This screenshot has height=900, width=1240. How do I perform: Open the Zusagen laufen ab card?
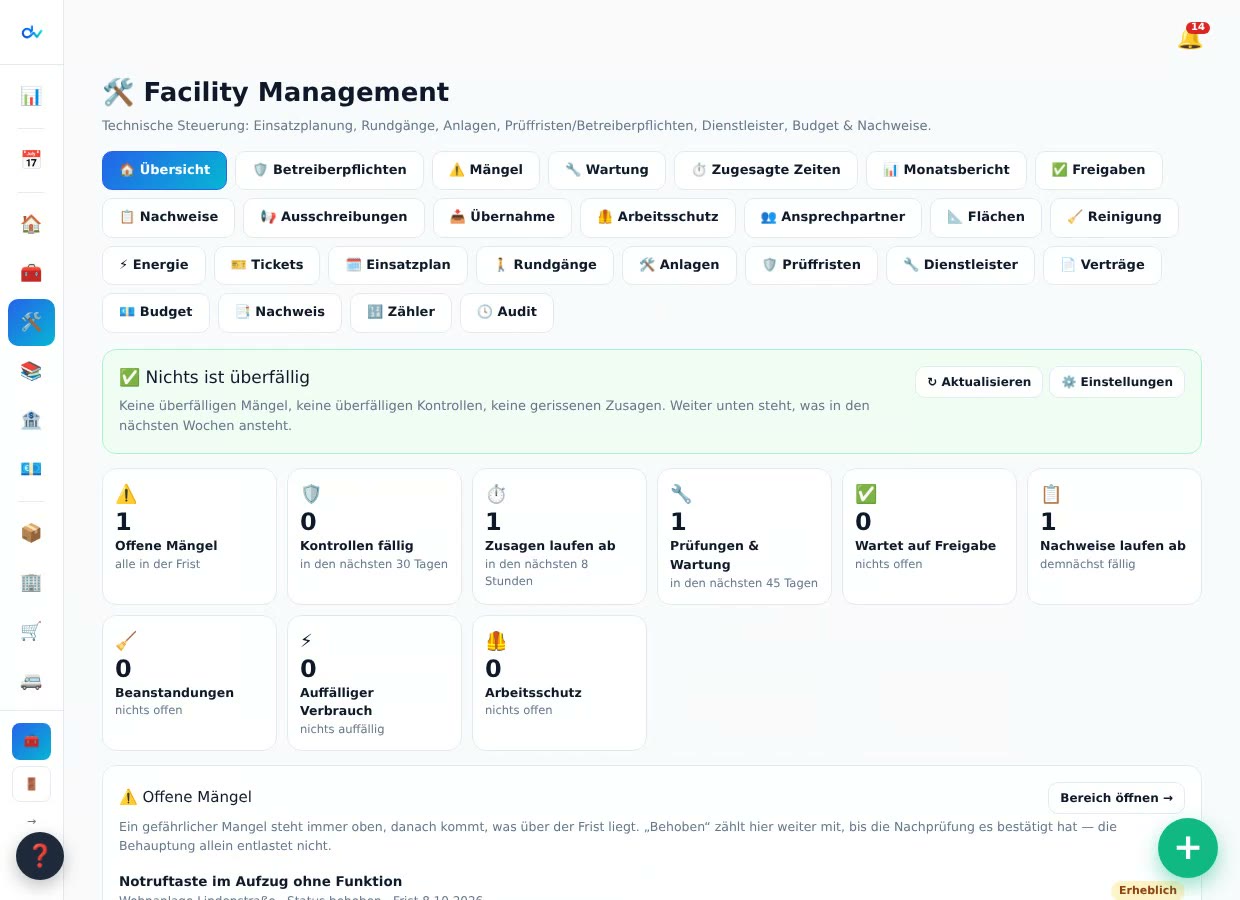[x=559, y=536]
